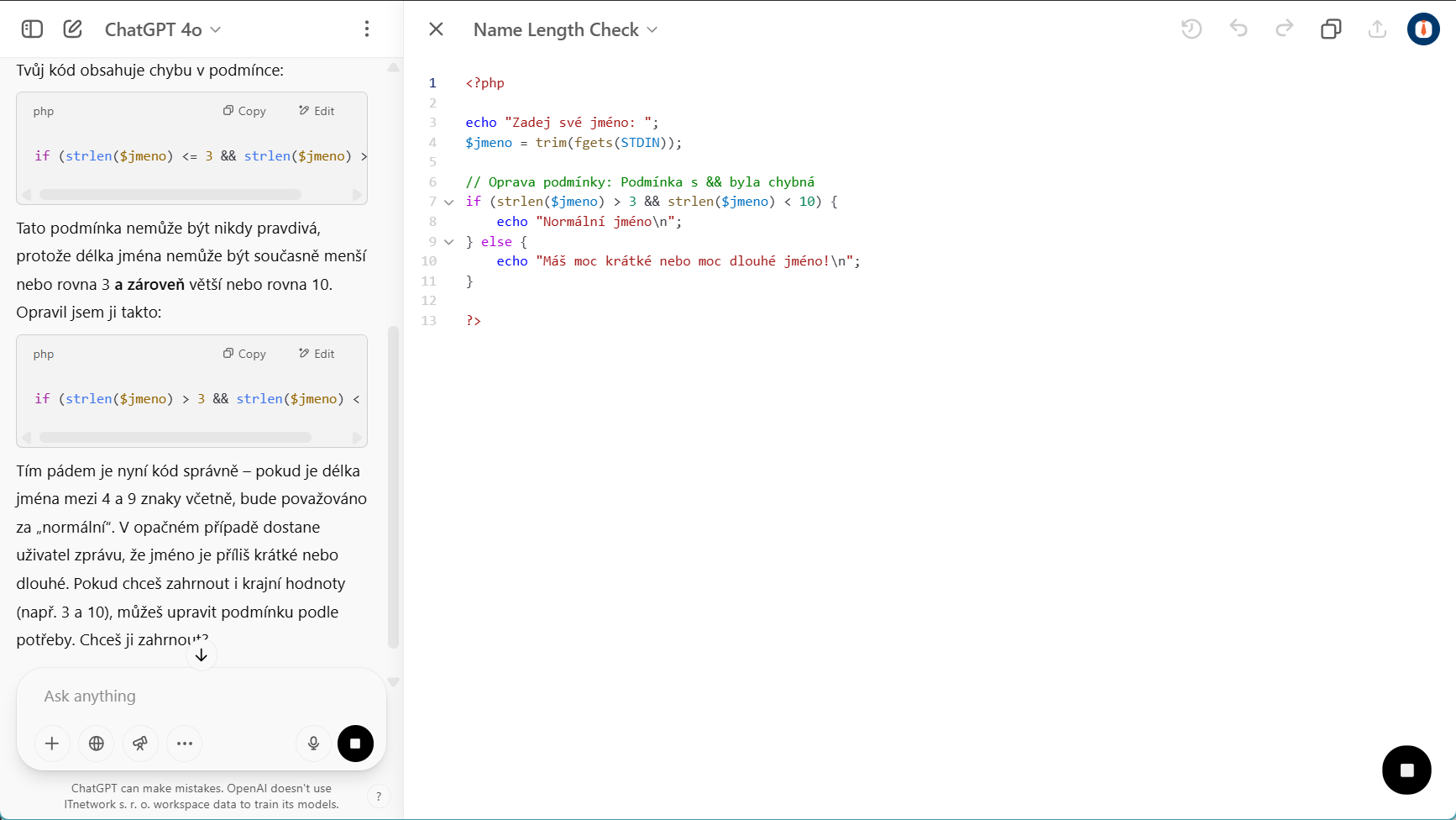Viewport: 1456px width, 820px height.
Task: Edit the second php code block
Action: point(317,354)
